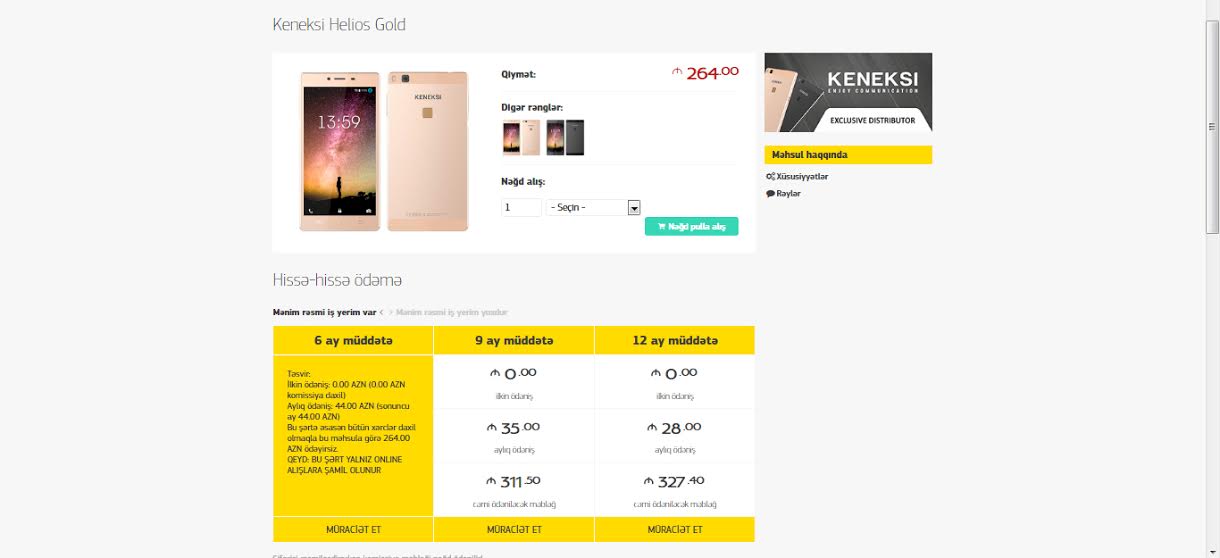
Task: Click the Keneksi exclusive distributor banner
Action: click(848, 92)
